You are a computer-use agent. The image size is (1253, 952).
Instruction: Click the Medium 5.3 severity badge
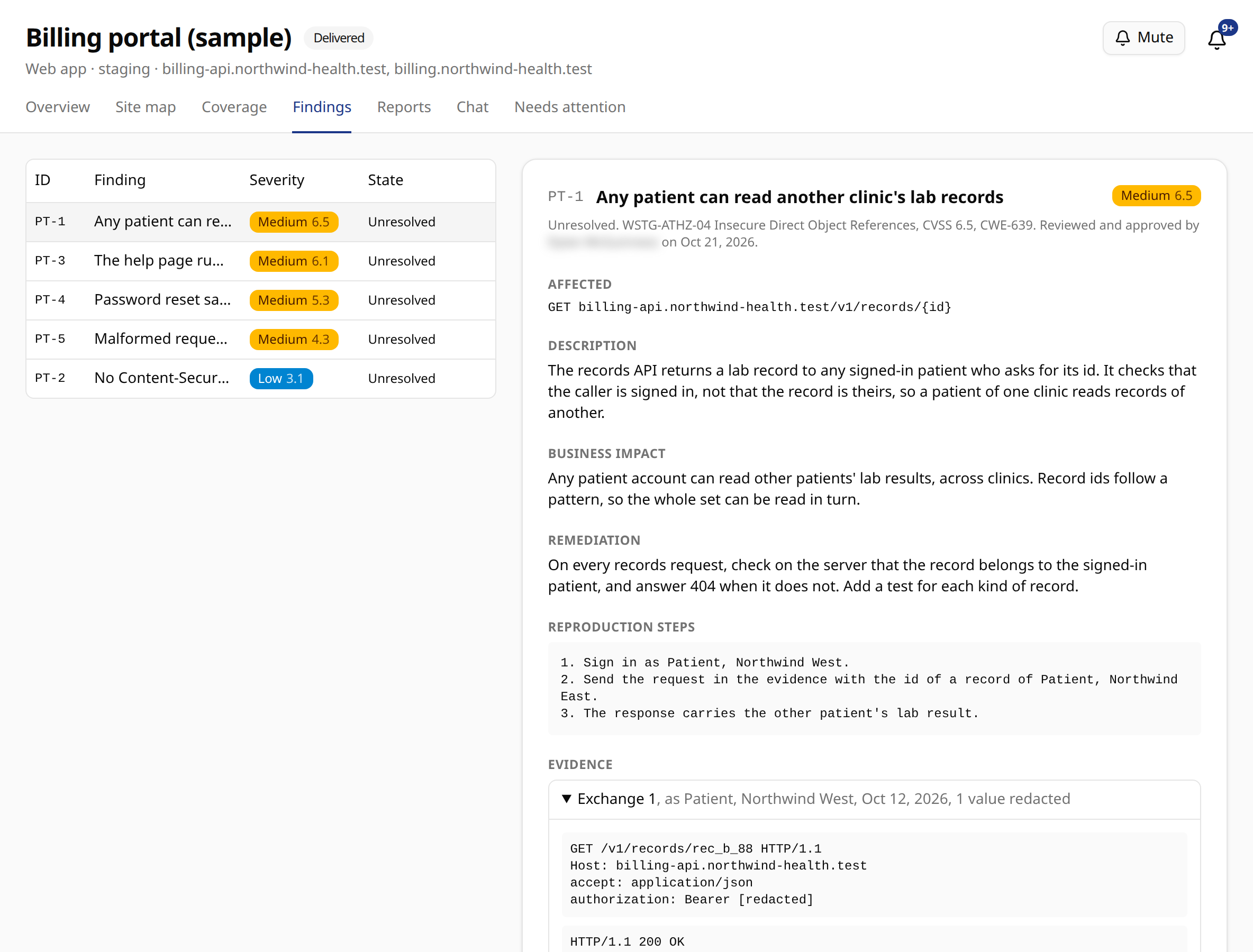[294, 300]
